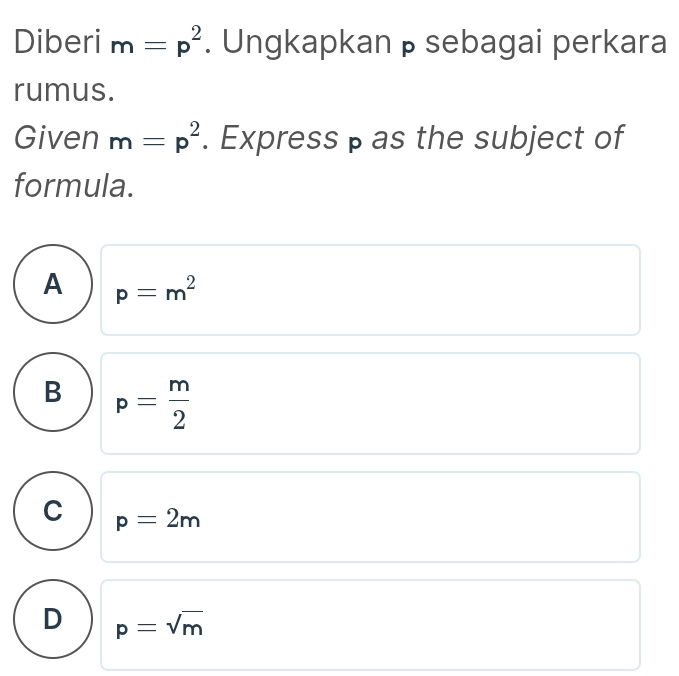Choose the answer box p = 2m

point(370,517)
